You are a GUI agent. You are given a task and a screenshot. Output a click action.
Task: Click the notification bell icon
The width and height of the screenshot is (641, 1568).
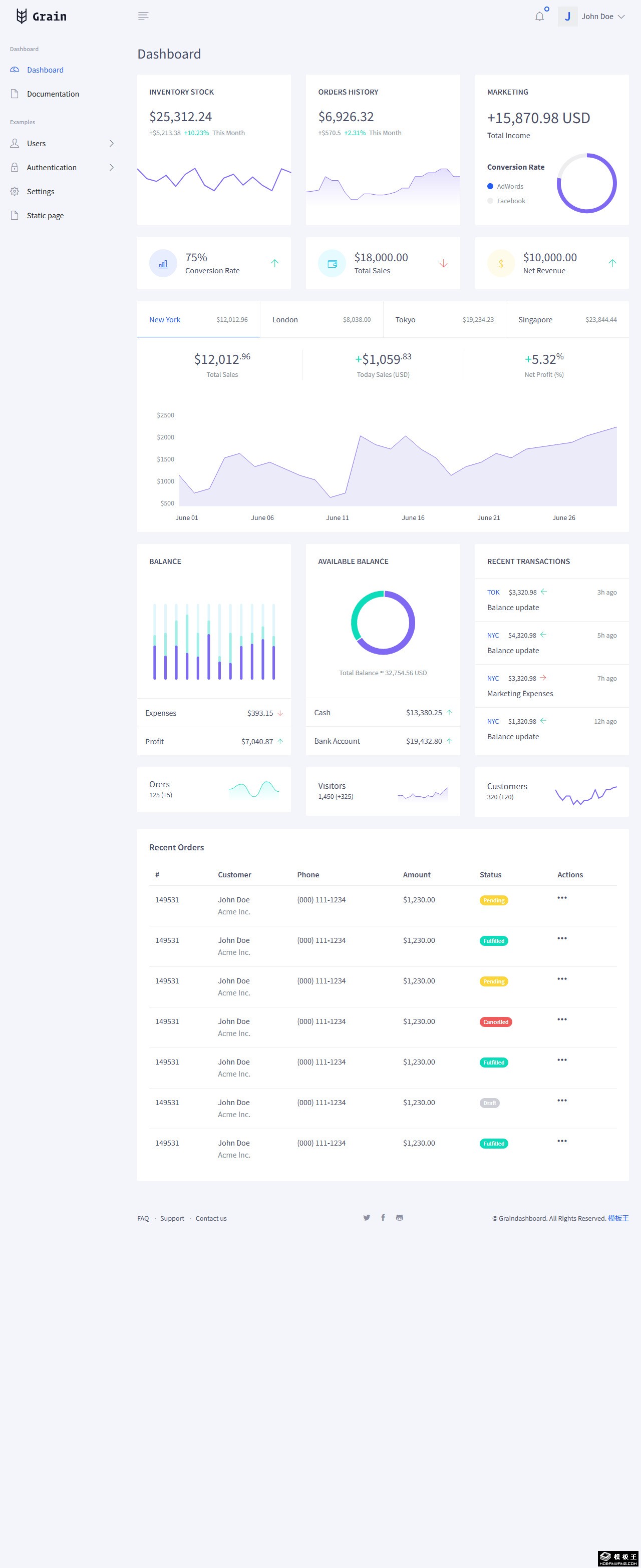click(539, 17)
